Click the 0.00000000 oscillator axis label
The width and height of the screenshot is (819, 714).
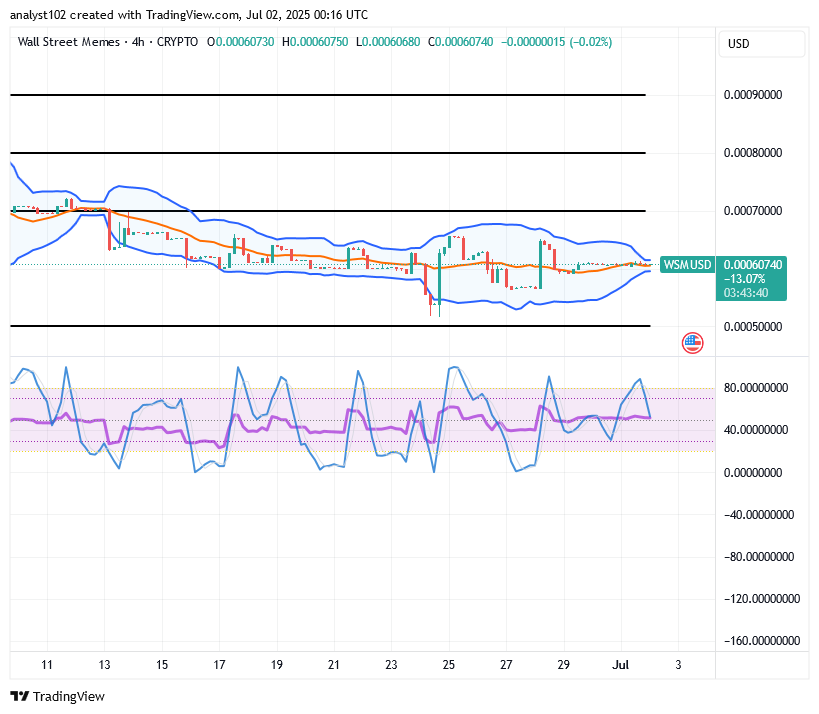coord(753,472)
